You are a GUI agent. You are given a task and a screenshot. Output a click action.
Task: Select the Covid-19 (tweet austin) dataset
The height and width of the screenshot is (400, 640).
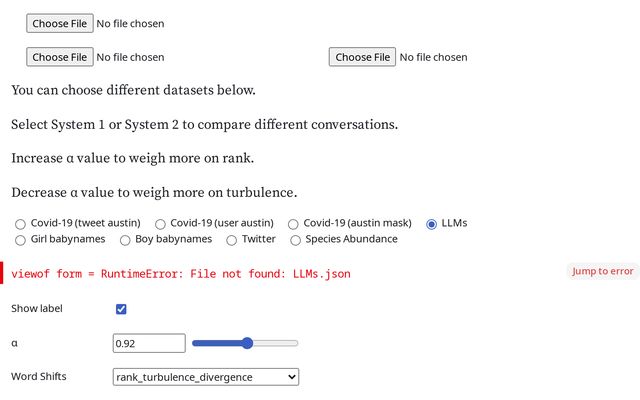click(x=21, y=224)
